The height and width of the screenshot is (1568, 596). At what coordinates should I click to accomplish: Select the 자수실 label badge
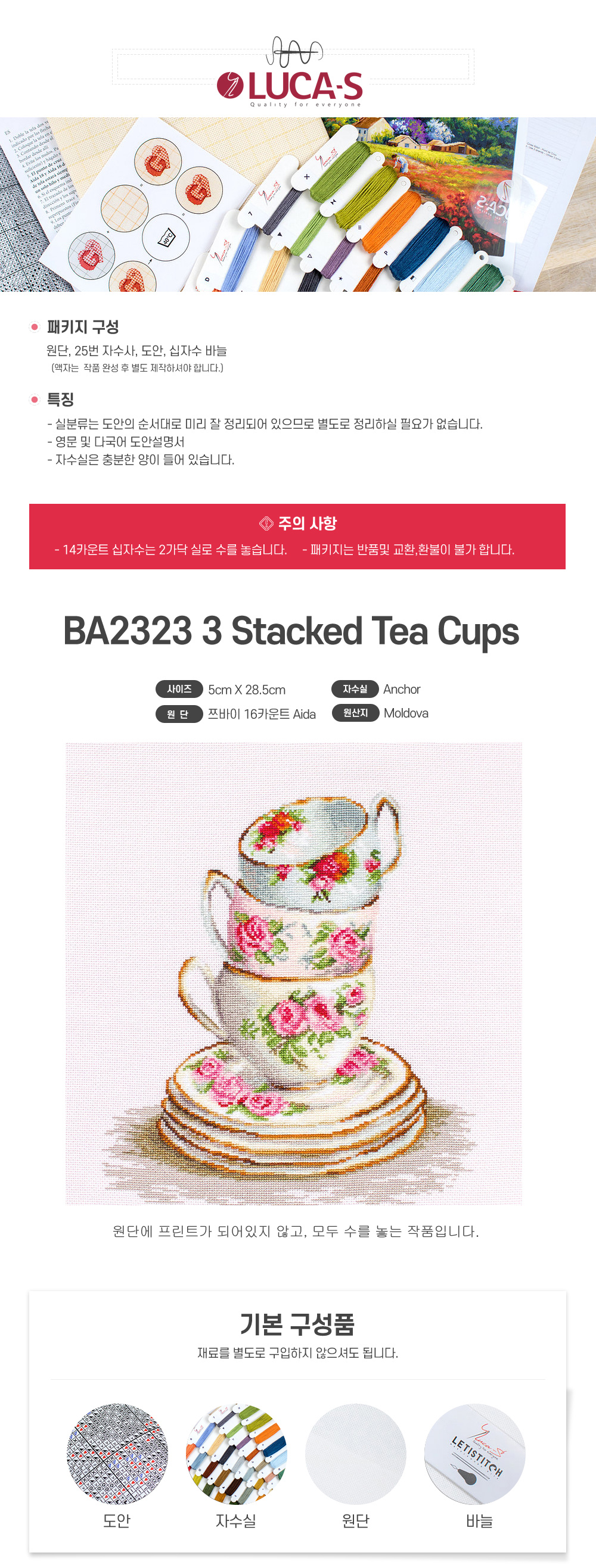pyautogui.click(x=355, y=689)
